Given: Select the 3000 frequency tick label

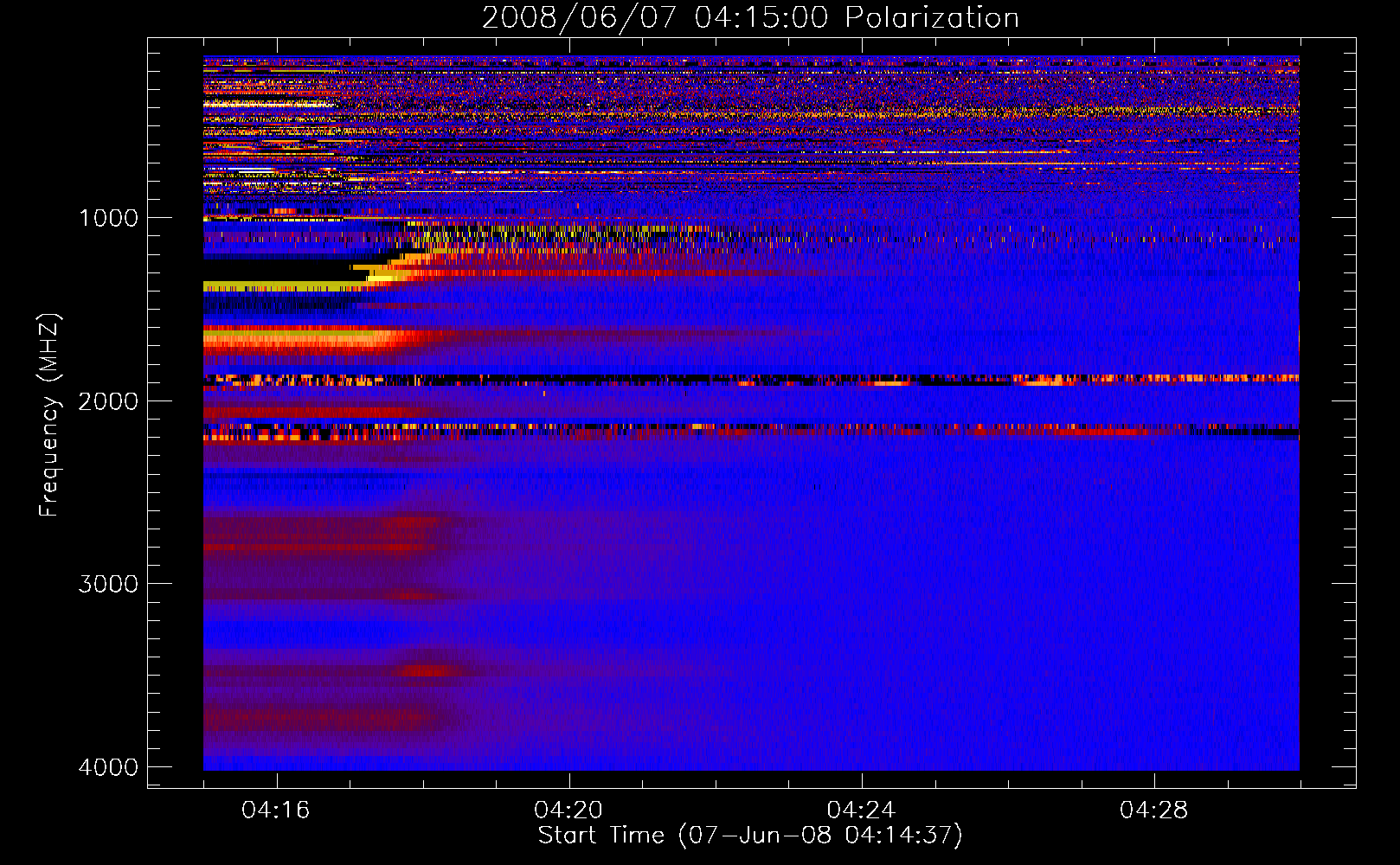Looking at the screenshot, I should [108, 584].
